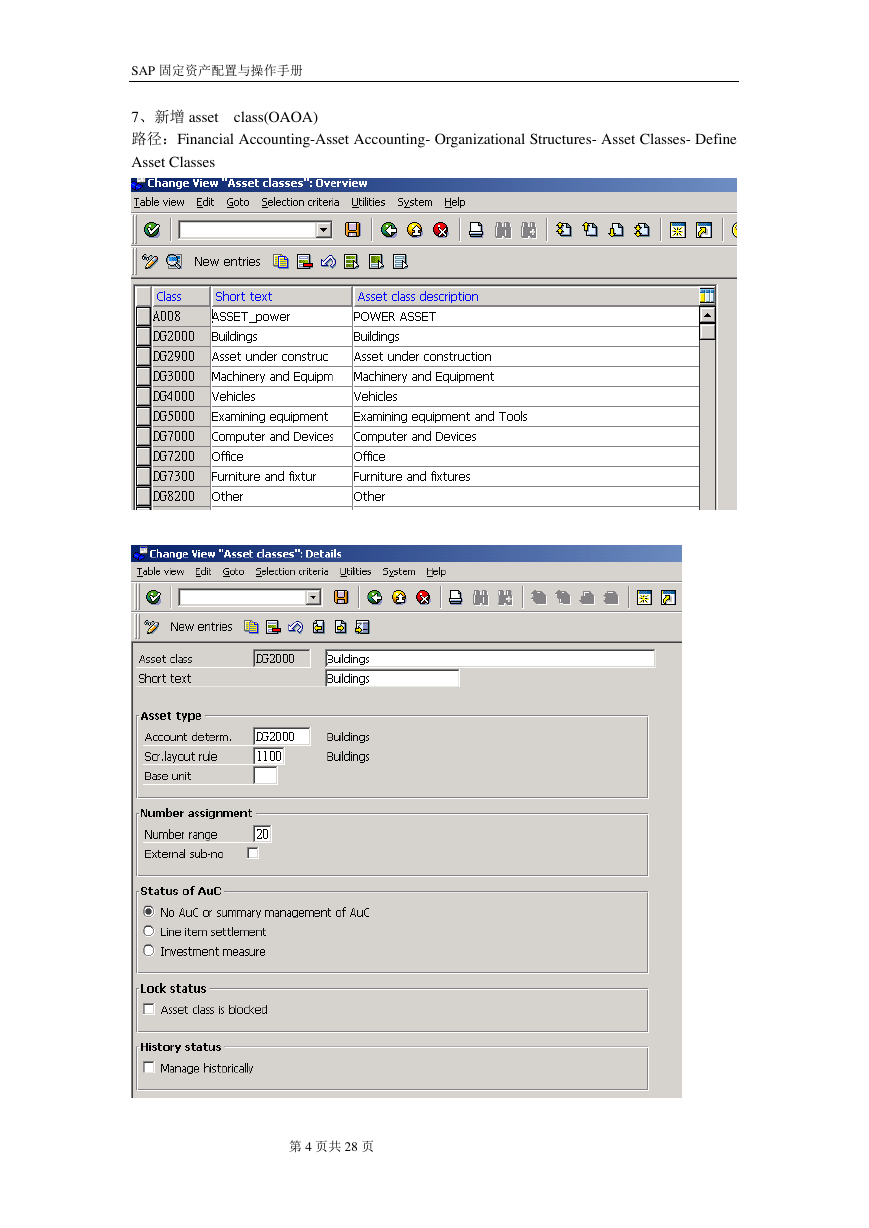
Task: Click the Examining equipment and Tools cell
Action: point(525,416)
